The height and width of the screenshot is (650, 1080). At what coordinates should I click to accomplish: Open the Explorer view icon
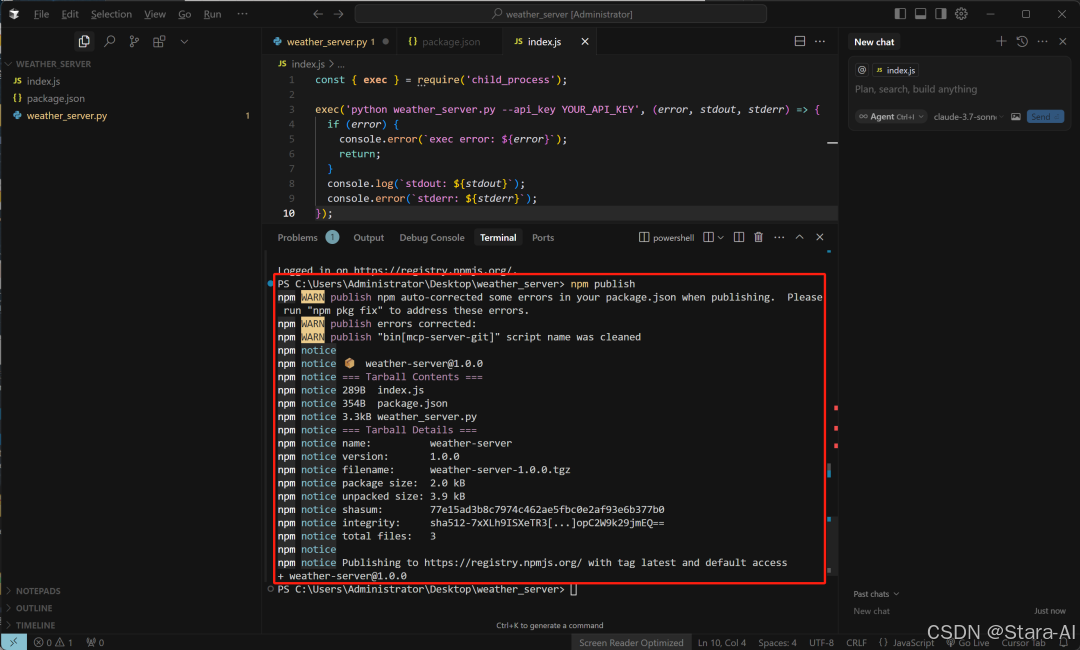click(84, 41)
